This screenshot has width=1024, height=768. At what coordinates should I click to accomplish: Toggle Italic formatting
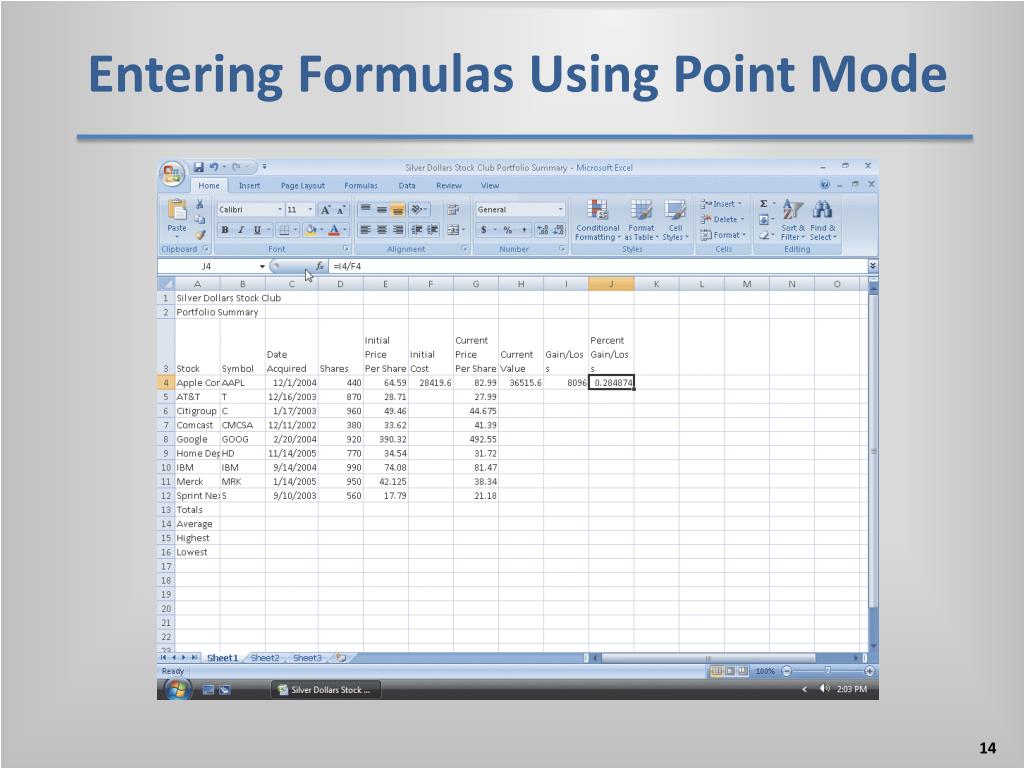(x=240, y=230)
